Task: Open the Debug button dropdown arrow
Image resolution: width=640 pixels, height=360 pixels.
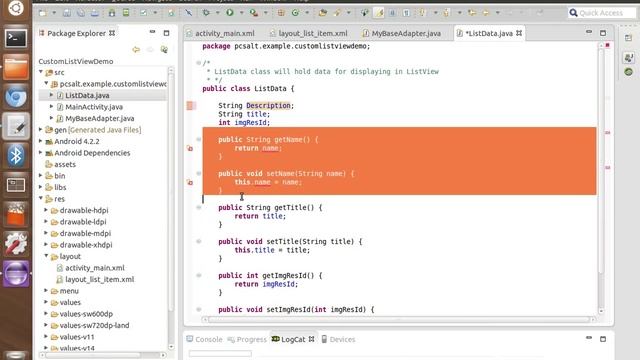Action: (217, 13)
